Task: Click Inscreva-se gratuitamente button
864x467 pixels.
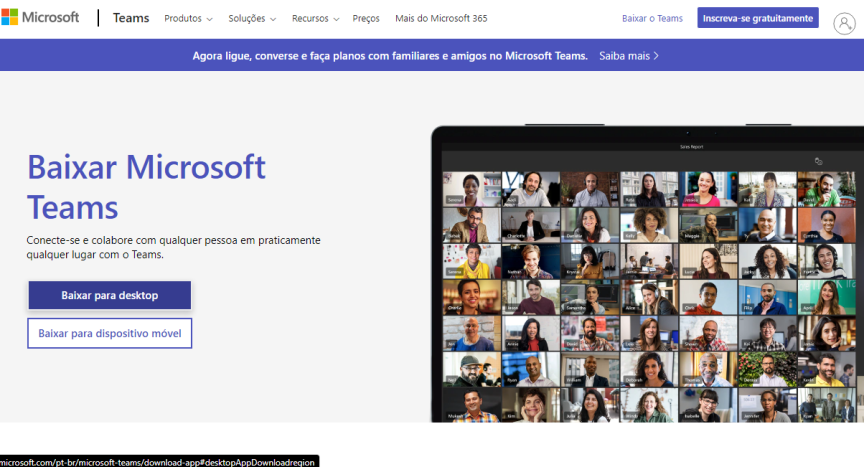Action: pyautogui.click(x=758, y=18)
